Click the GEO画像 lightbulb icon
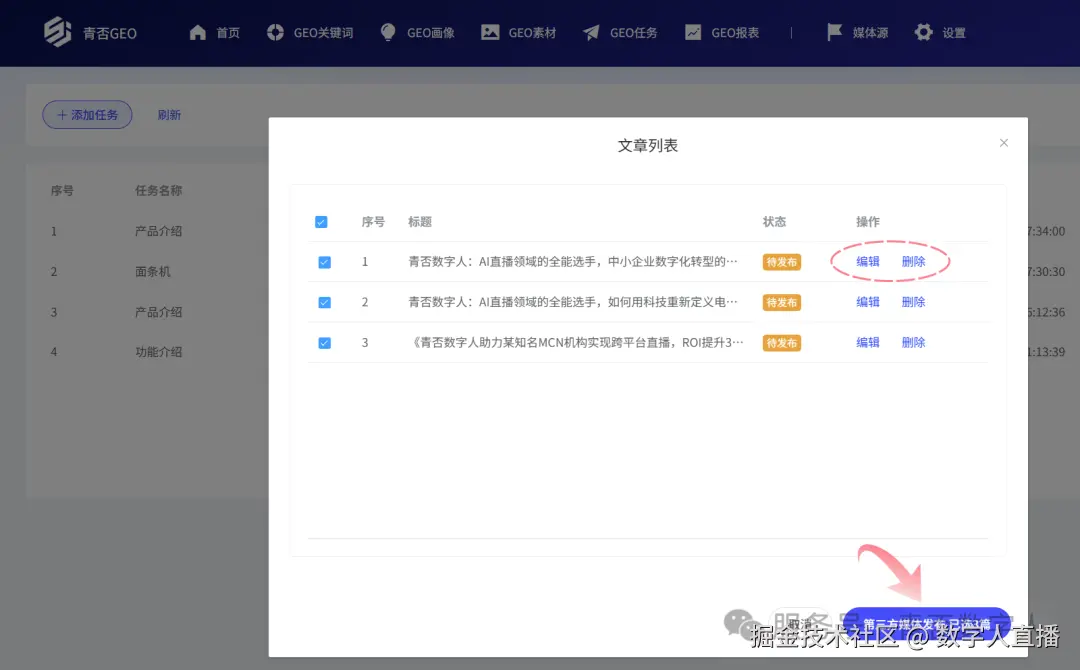The image size is (1080, 670). 388,32
